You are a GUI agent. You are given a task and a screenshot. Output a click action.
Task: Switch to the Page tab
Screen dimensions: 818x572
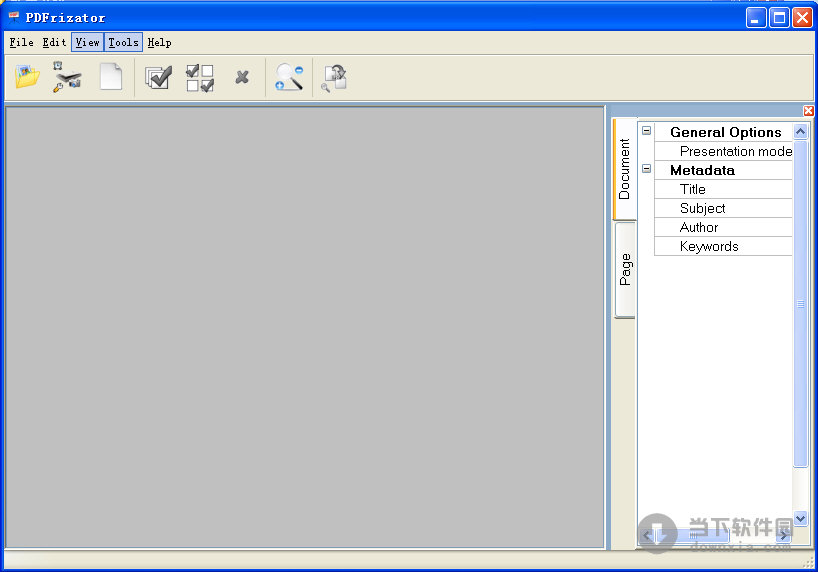coord(625,269)
